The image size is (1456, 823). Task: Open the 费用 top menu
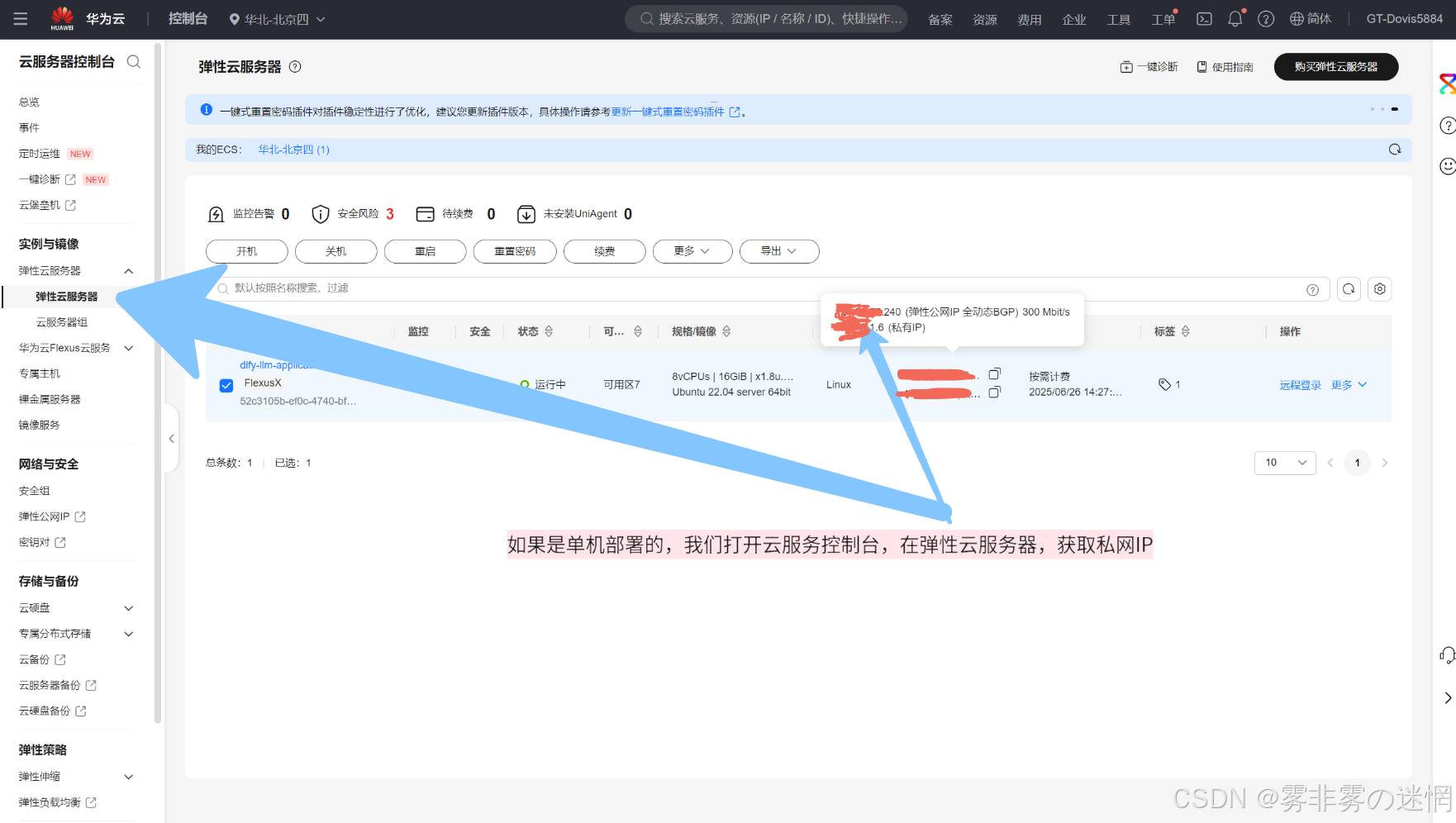[1030, 19]
